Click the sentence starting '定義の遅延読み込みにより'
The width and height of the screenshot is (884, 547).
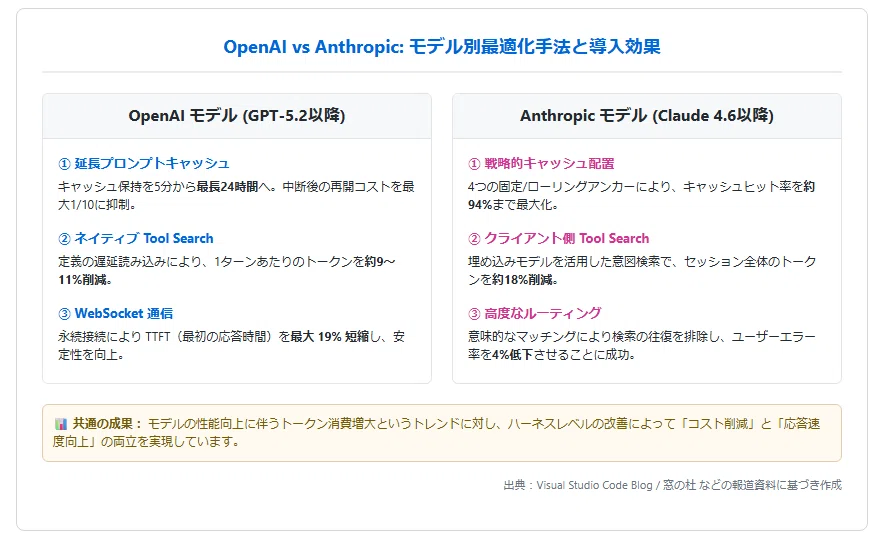[x=227, y=271]
